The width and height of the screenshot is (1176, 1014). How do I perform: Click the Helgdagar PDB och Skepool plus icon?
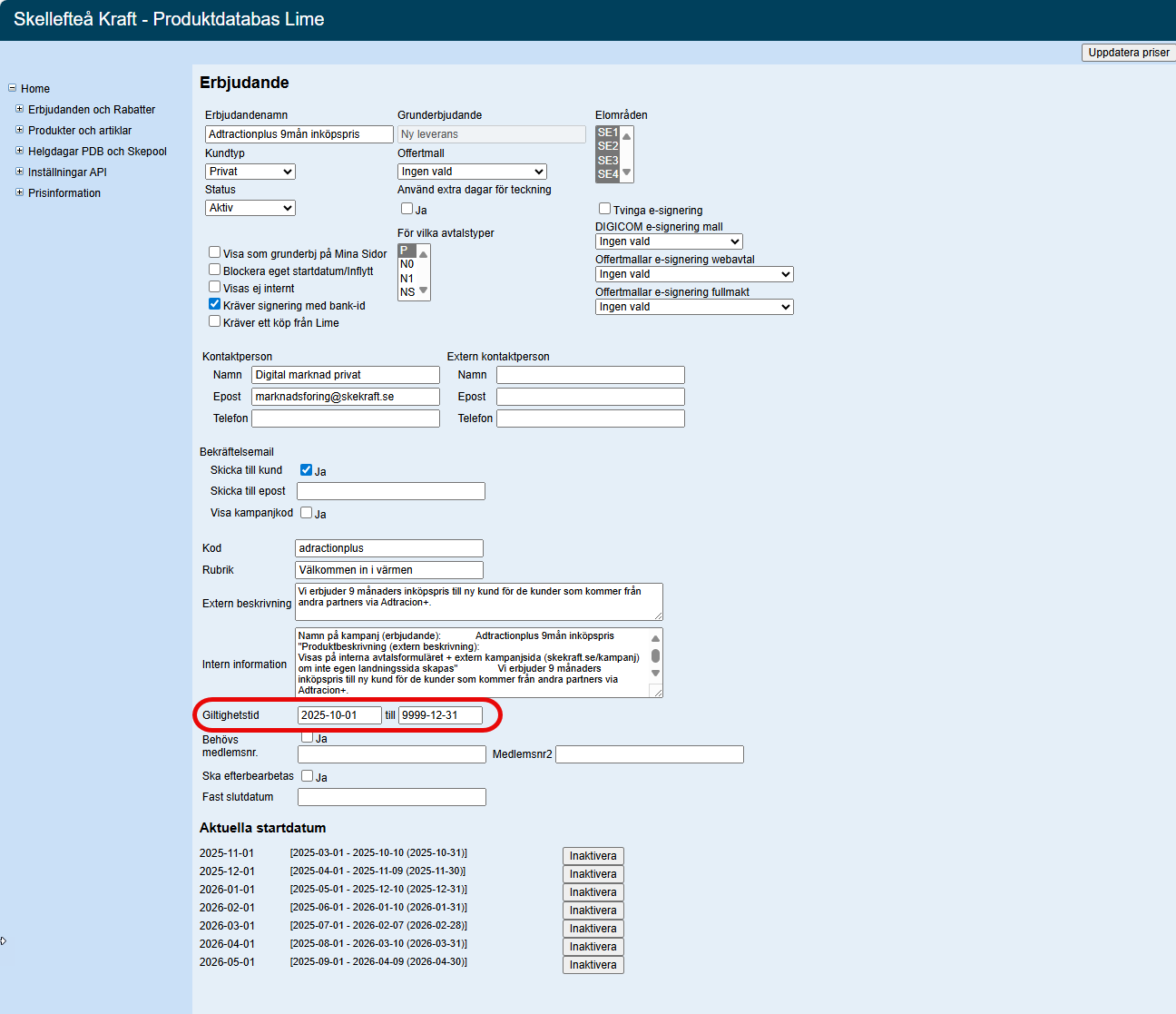[19, 151]
